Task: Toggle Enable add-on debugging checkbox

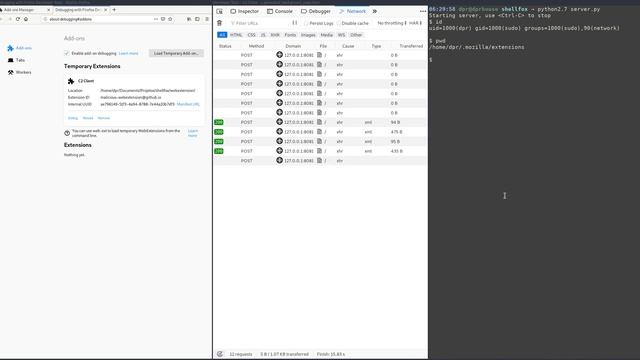Action: (67, 53)
